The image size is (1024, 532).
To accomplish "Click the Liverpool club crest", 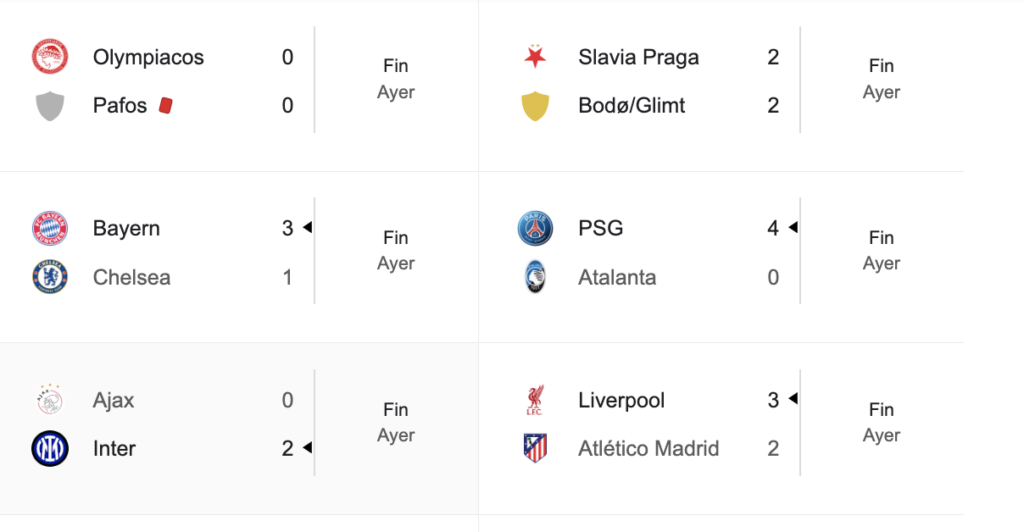I will [535, 400].
